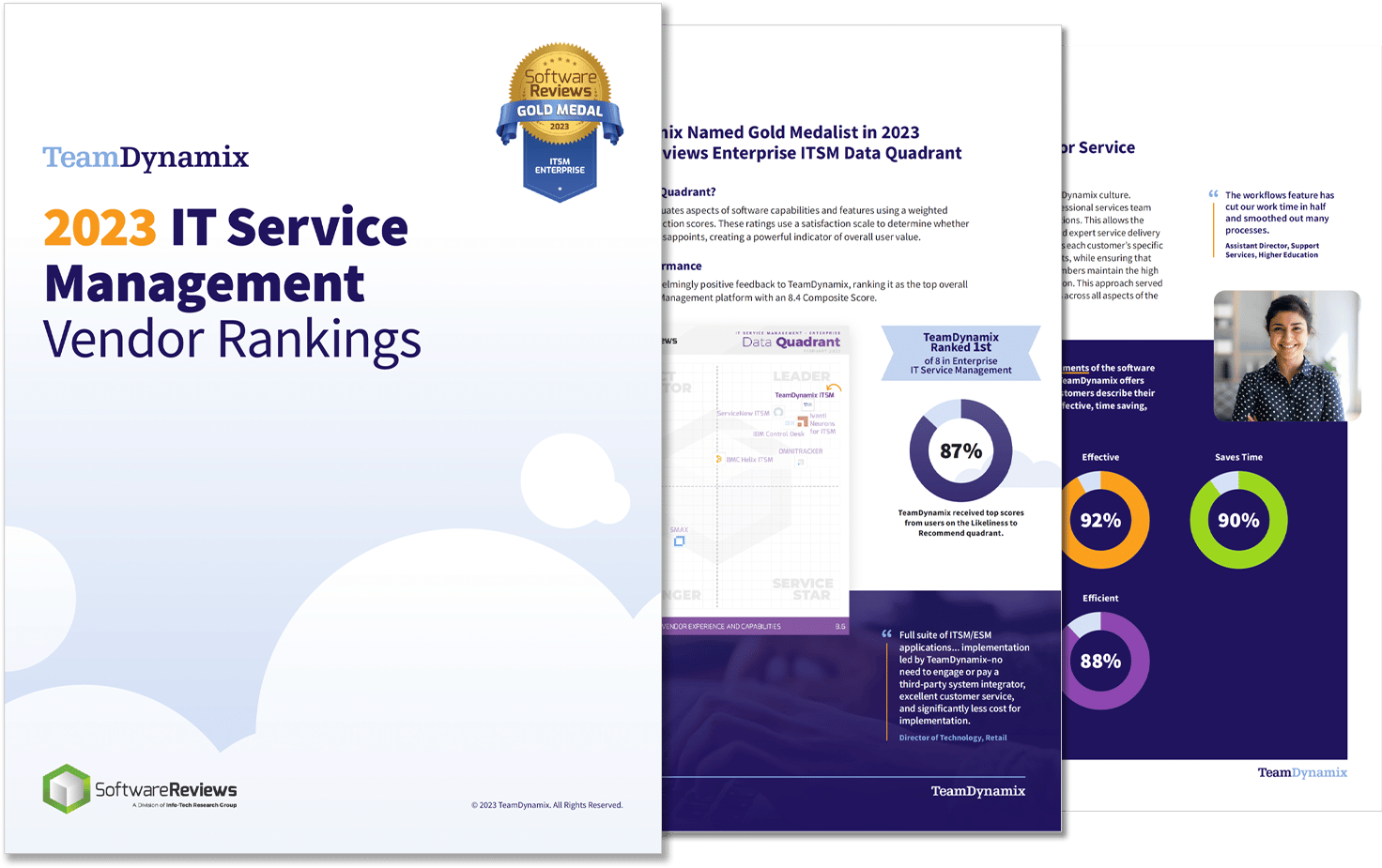Viewport: 1382px width, 868px height.
Task: Open the smiling woman photo
Action: 1286,356
